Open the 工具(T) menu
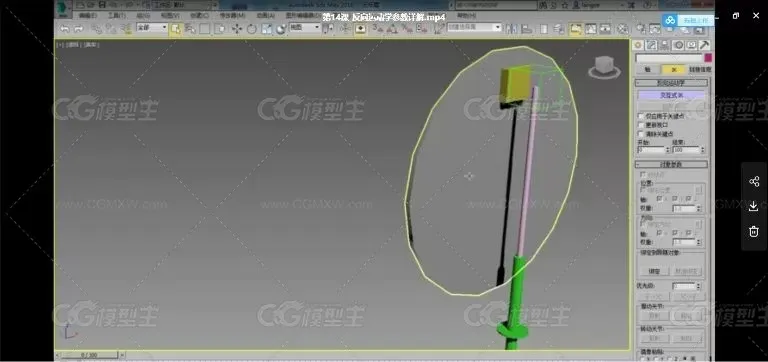The image size is (768, 362). tap(117, 16)
